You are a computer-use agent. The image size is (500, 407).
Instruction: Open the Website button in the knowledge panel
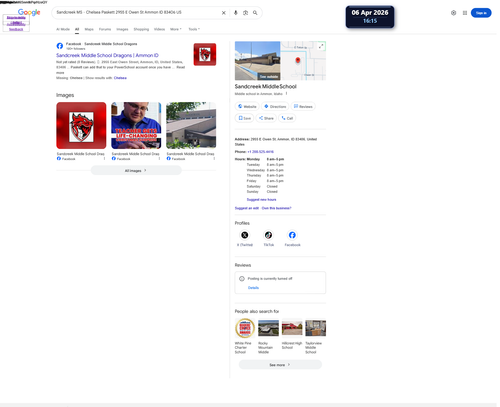247,106
